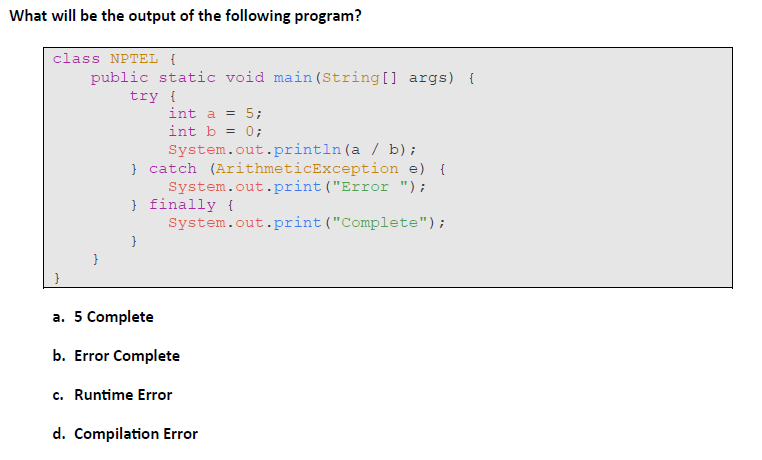Image resolution: width=762 pixels, height=460 pixels.
Task: Select answer option a "5 Complete"
Action: click(x=103, y=317)
